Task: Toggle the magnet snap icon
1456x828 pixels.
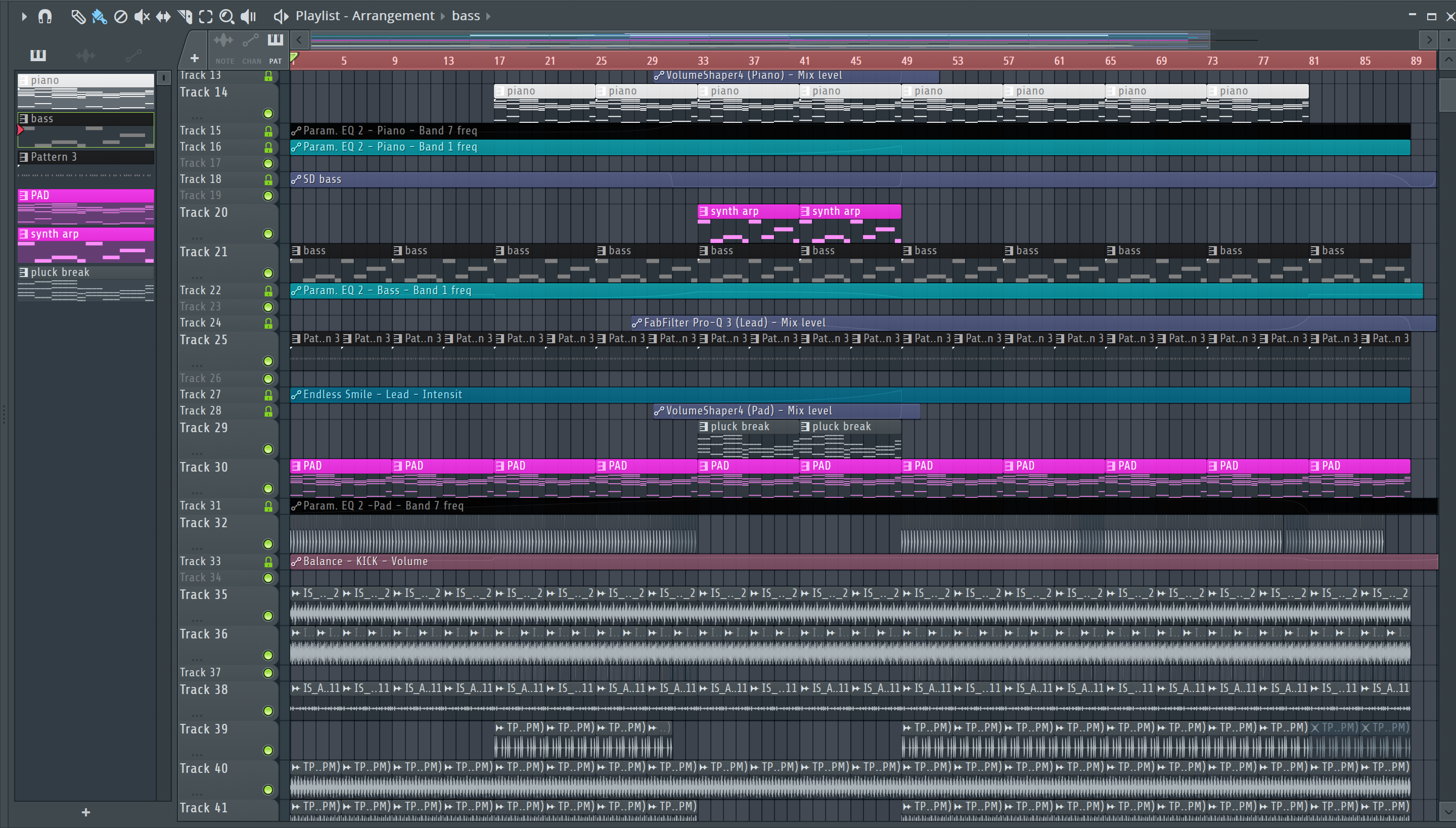Action: pyautogui.click(x=45, y=17)
